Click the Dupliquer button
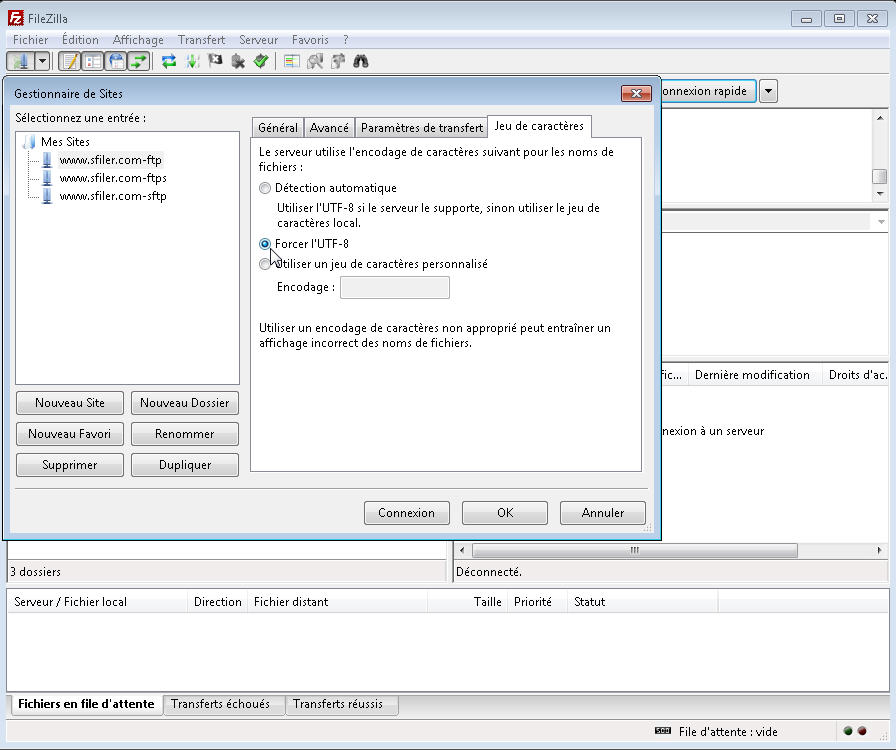 click(x=185, y=465)
